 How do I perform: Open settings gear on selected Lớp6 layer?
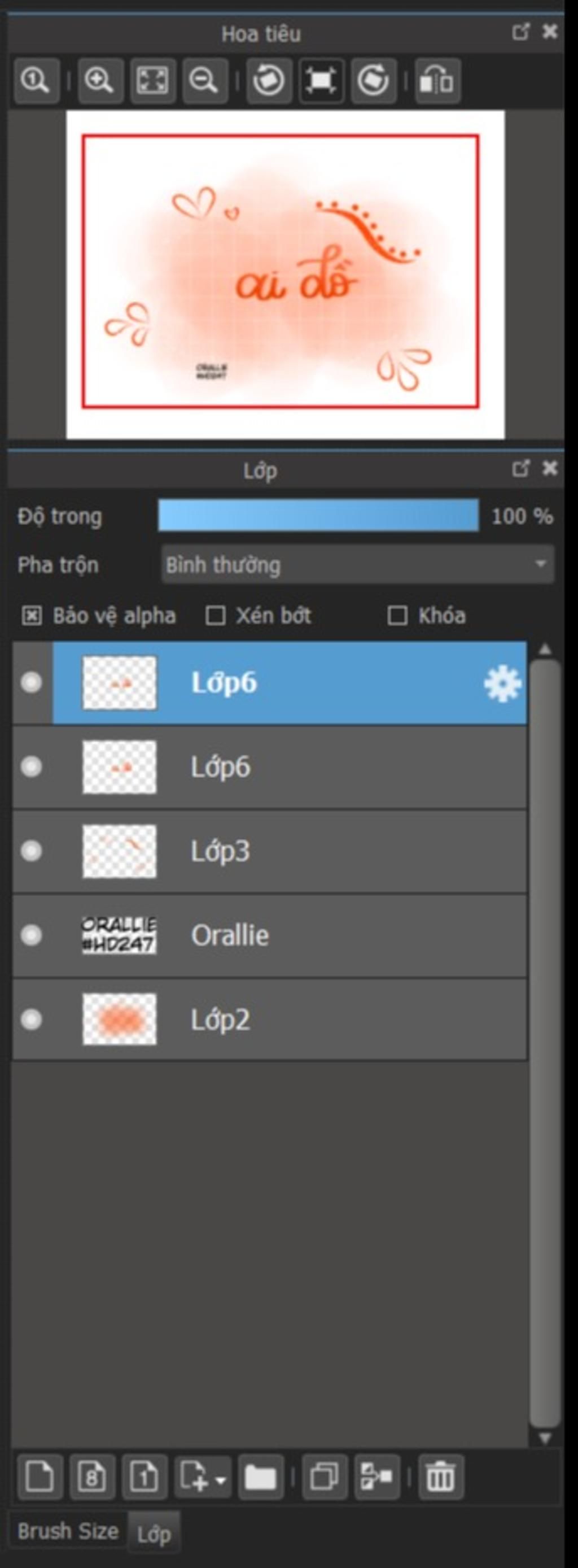point(502,683)
